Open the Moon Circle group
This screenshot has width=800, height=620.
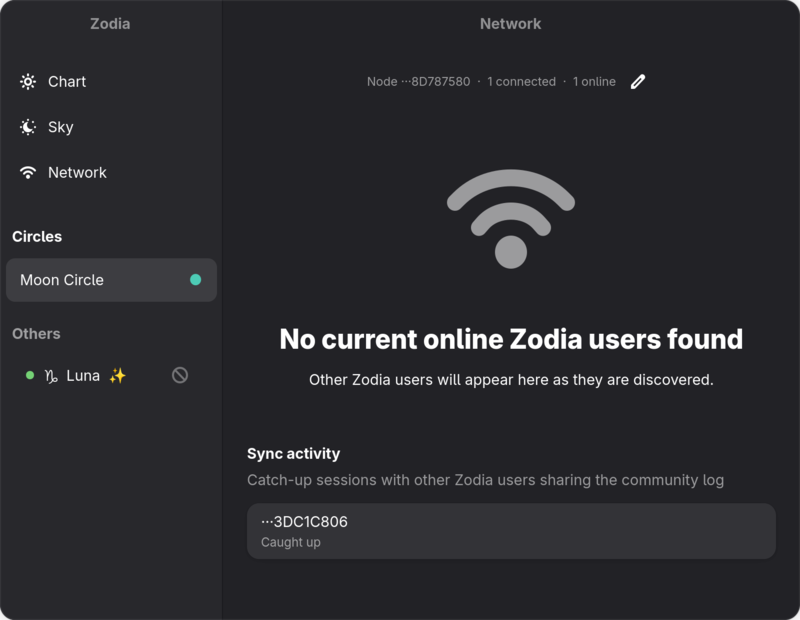tap(111, 280)
